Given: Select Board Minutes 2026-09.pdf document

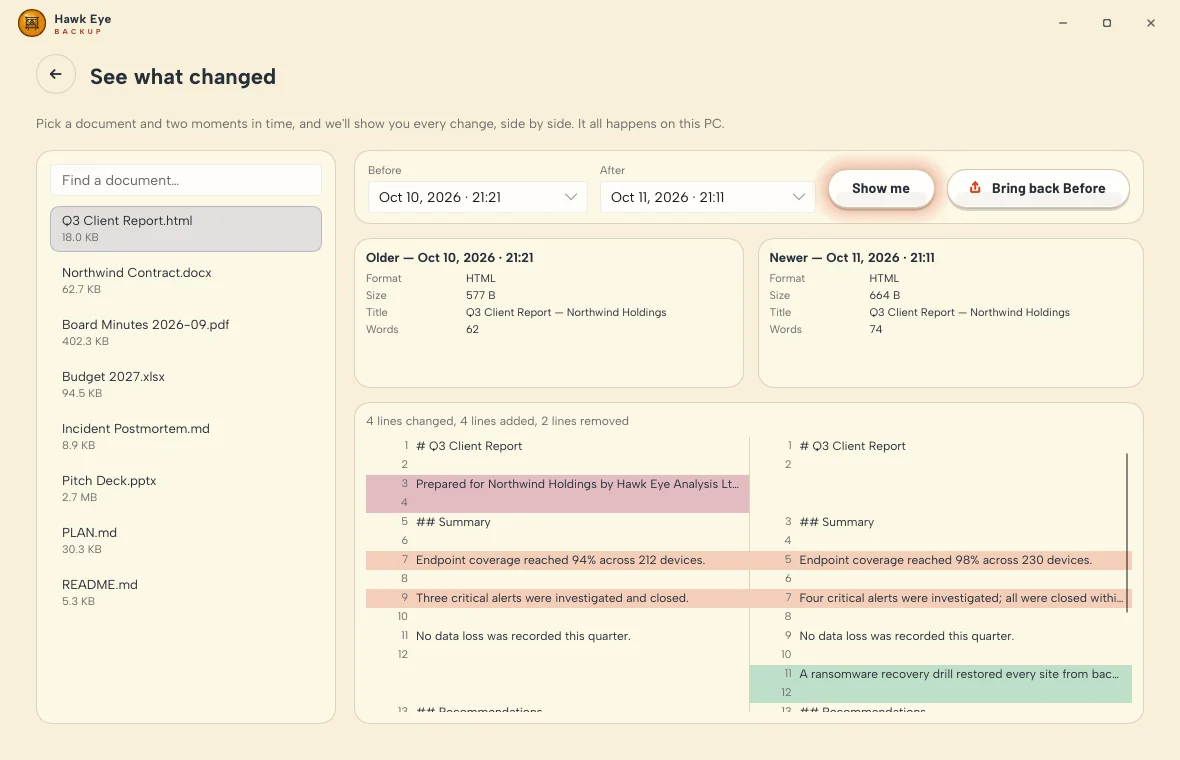Looking at the screenshot, I should coord(186,333).
